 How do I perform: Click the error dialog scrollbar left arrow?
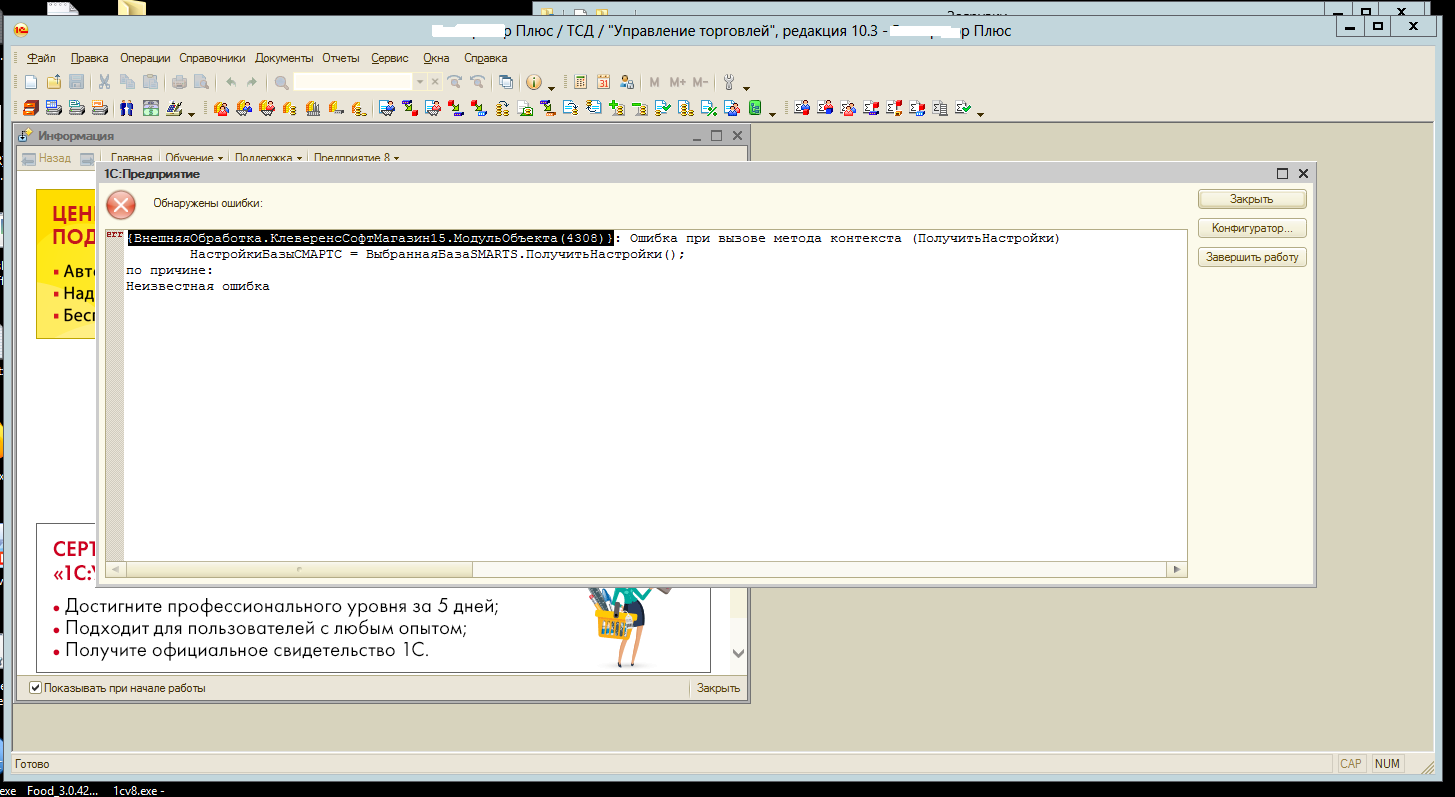115,569
